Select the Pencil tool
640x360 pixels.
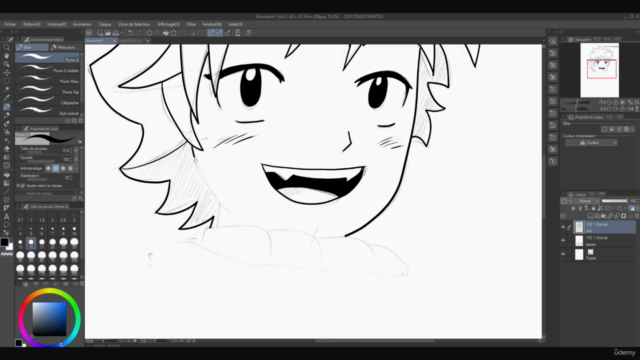[7, 115]
